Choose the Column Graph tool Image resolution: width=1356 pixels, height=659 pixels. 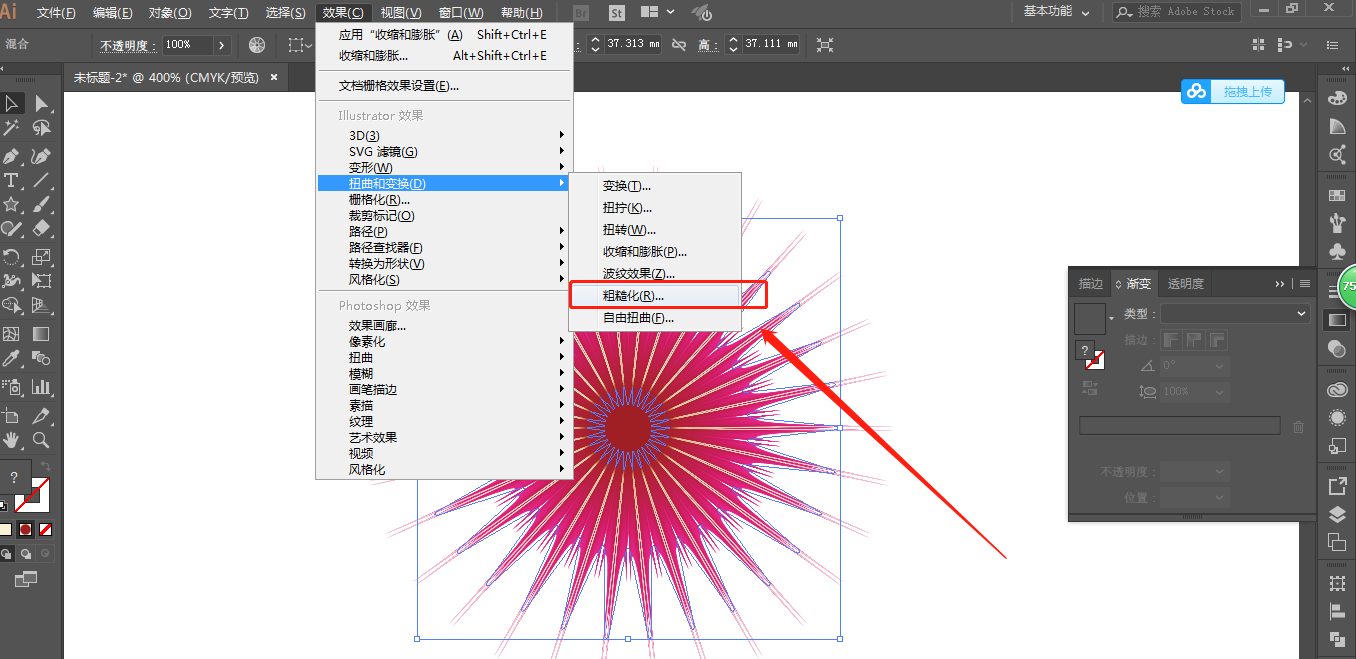pos(41,386)
